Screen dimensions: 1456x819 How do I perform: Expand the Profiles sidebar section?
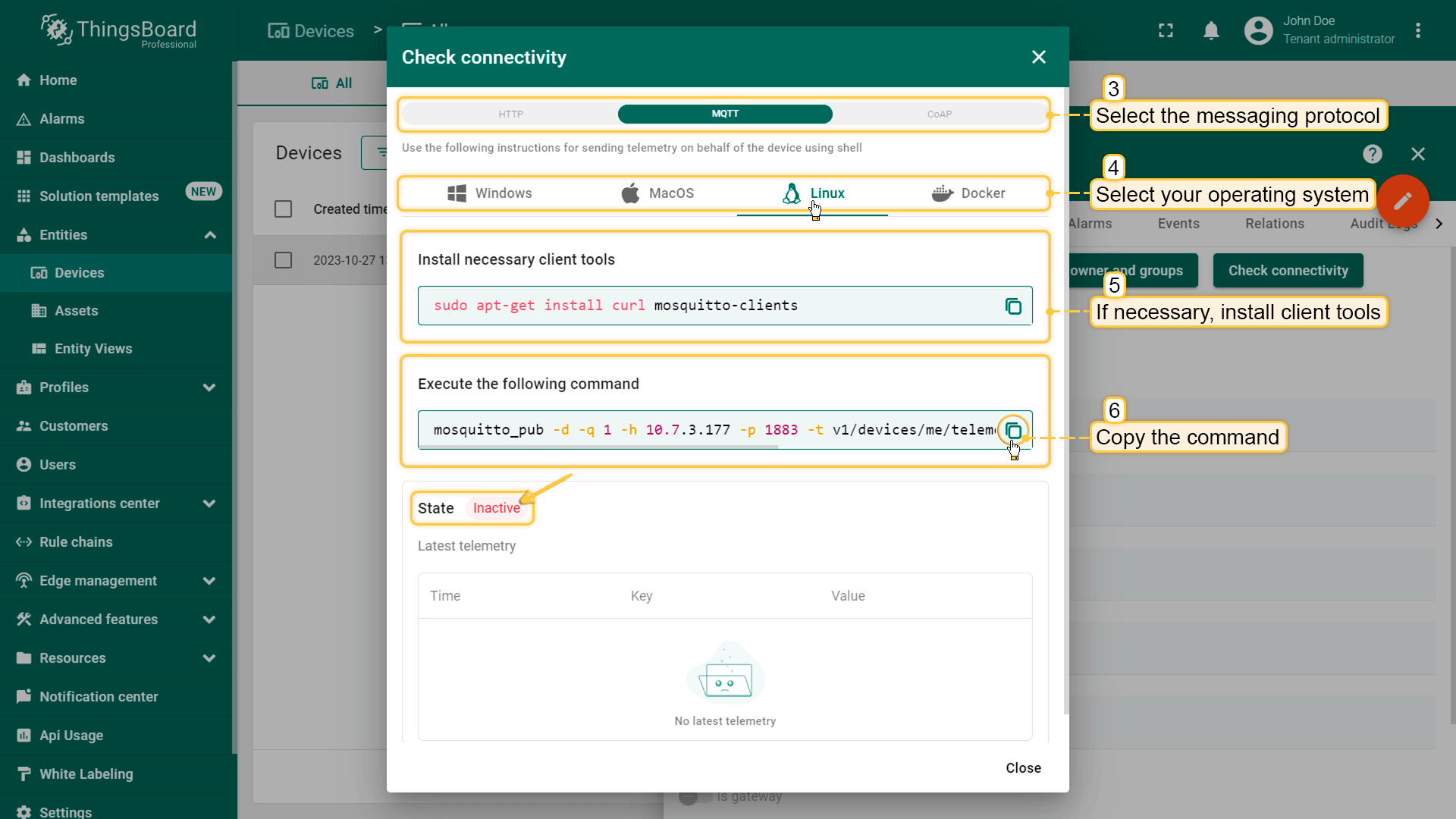tap(210, 388)
